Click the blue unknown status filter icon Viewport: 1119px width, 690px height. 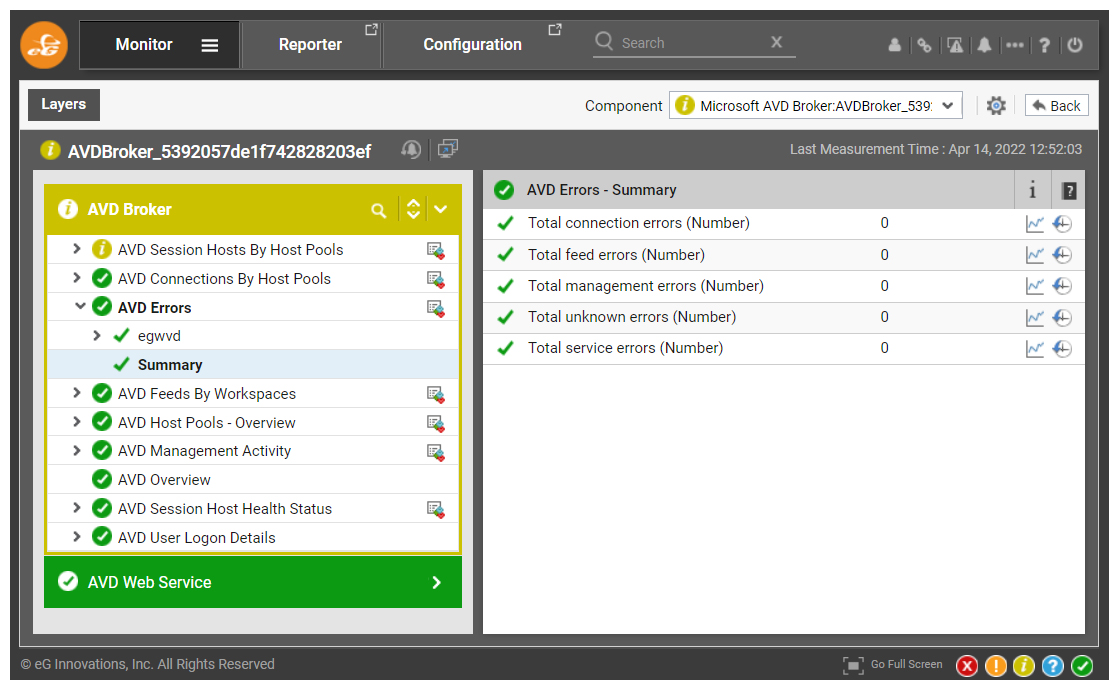coord(1053,666)
